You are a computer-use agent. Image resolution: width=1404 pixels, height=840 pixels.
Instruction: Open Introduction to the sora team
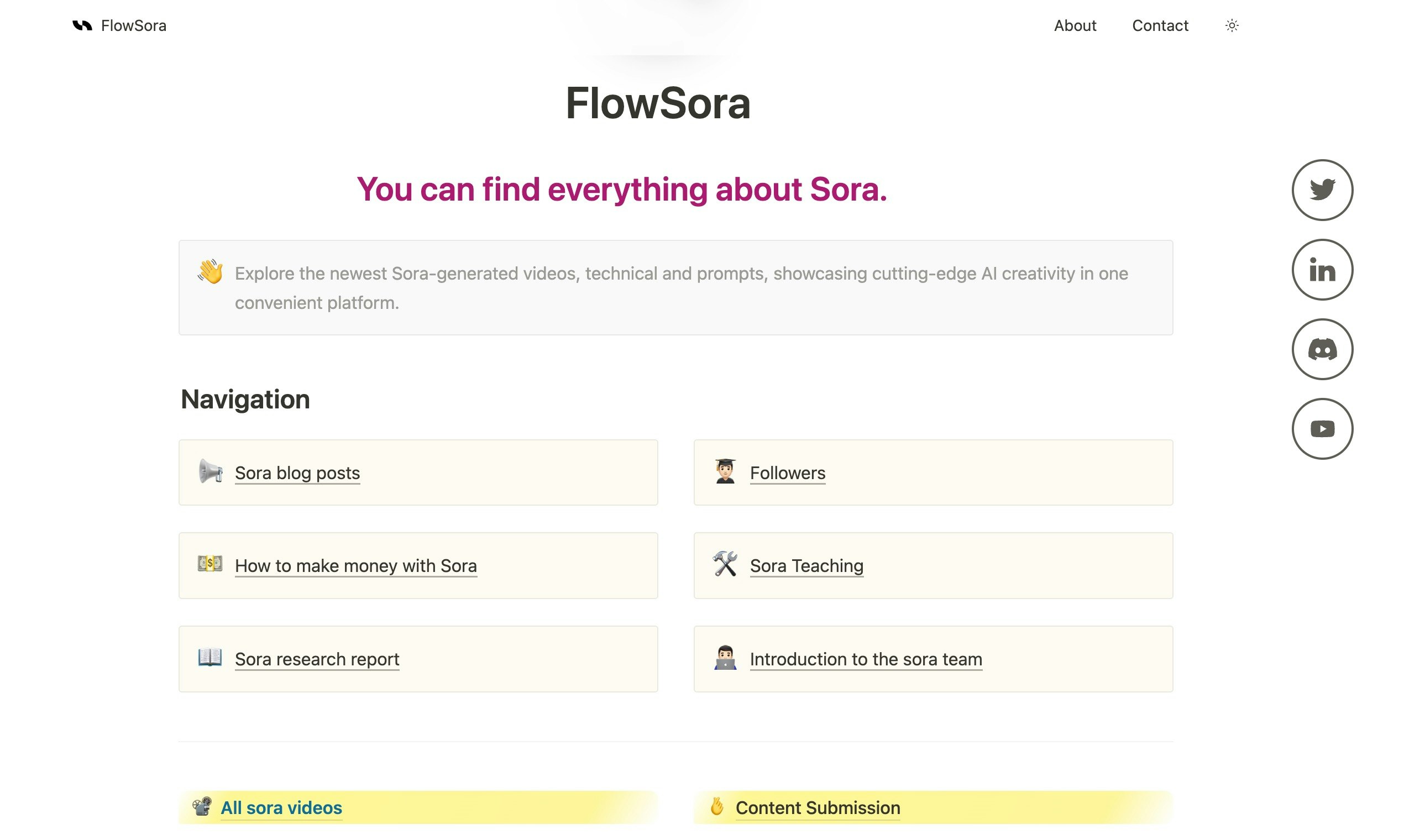coord(866,659)
